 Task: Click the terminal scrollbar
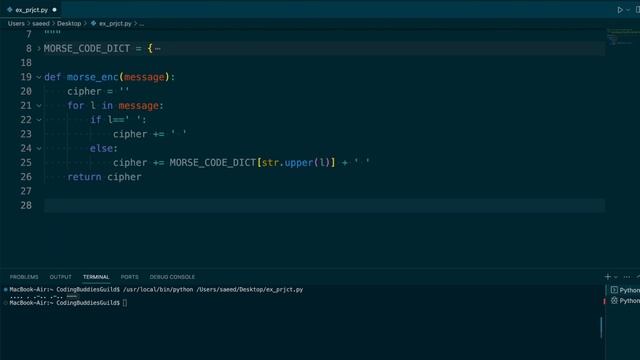click(x=601, y=327)
